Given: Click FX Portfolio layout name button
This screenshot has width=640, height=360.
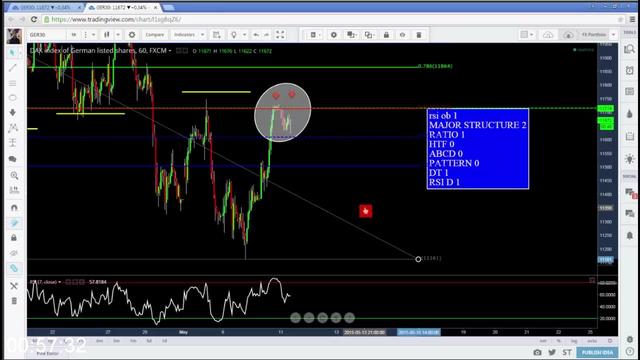Looking at the screenshot, I should pos(593,35).
